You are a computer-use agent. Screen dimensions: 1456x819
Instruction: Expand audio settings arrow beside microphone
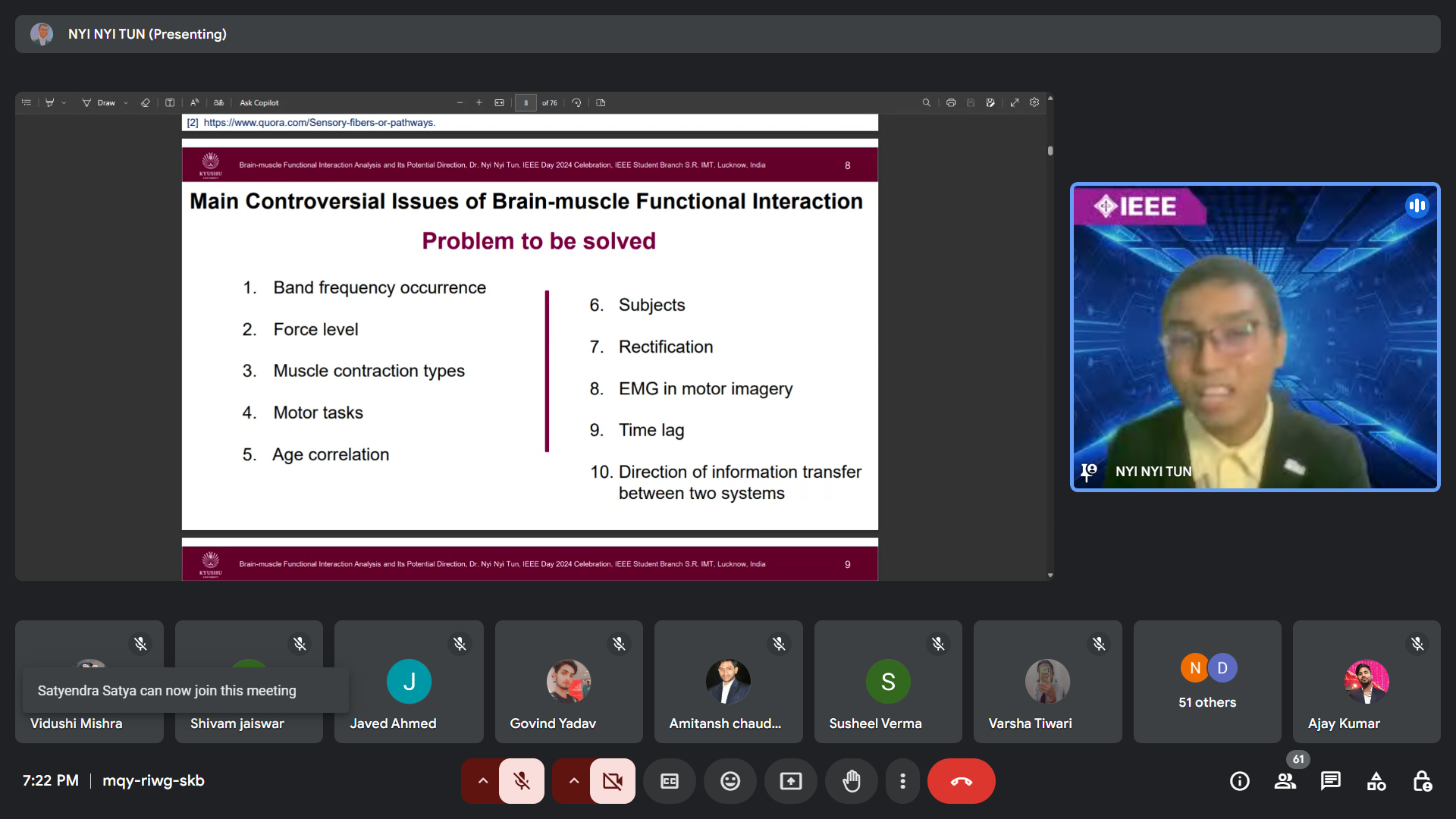[x=482, y=781]
